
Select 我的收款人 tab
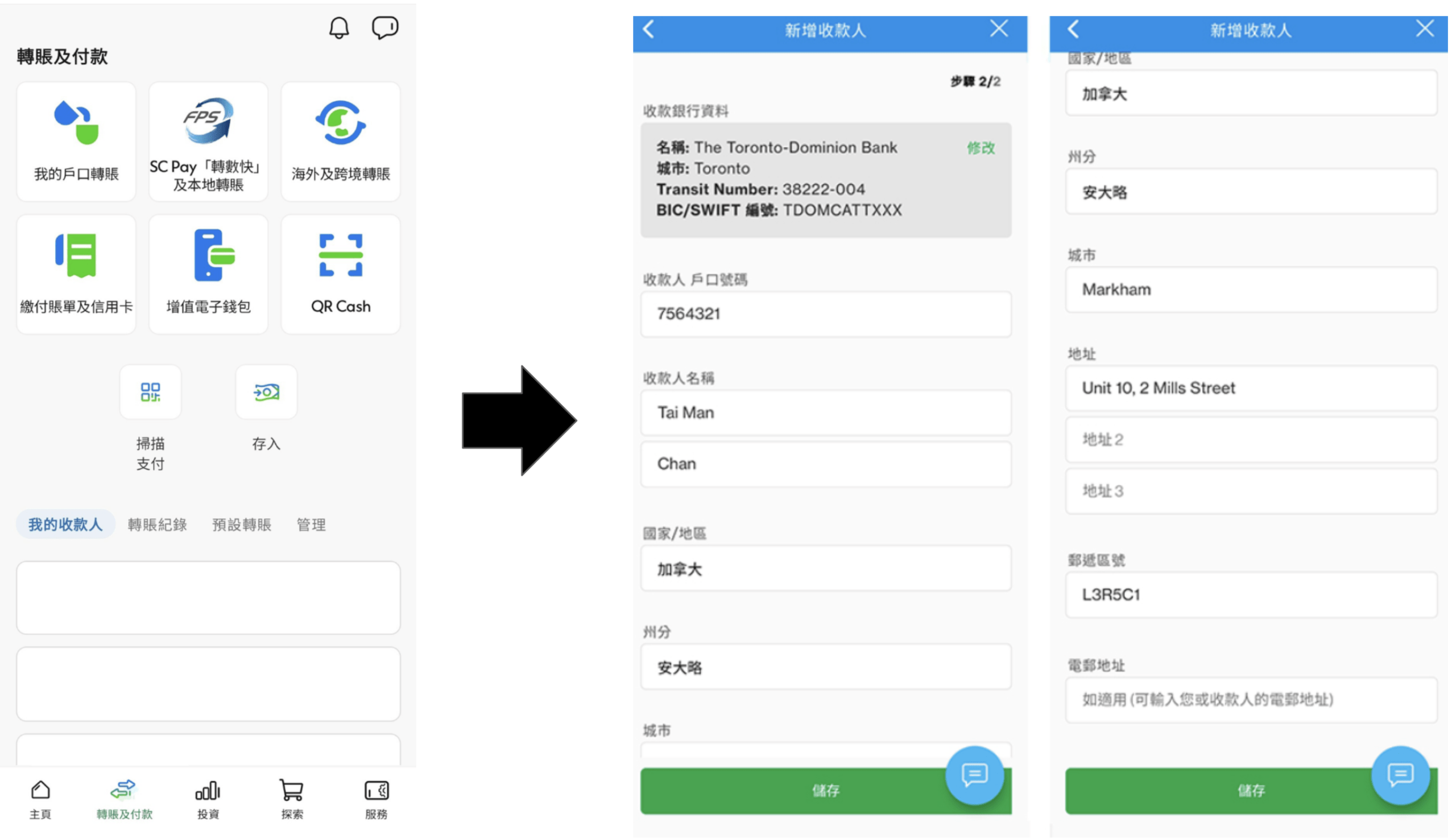click(x=65, y=525)
